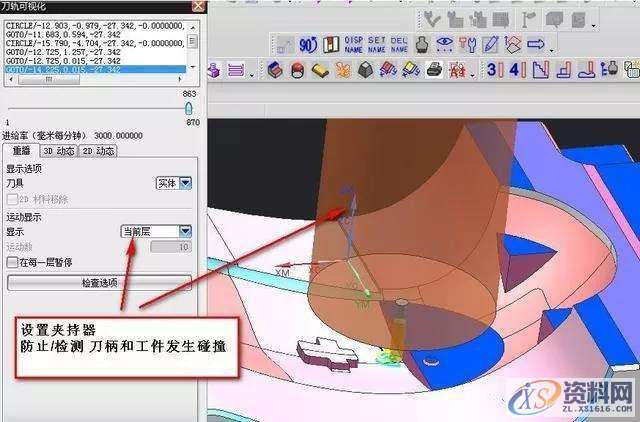The height and width of the screenshot is (422, 640).
Task: Click the 检查选项 button
Action: (x=99, y=283)
